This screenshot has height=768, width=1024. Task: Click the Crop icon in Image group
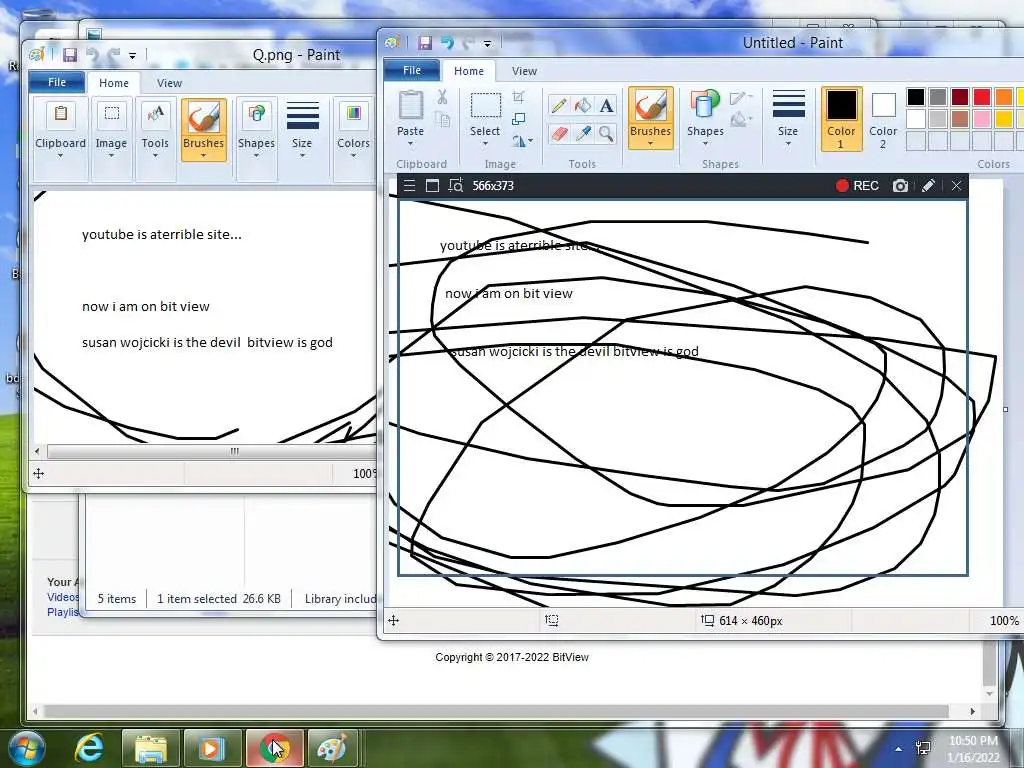[x=519, y=97]
